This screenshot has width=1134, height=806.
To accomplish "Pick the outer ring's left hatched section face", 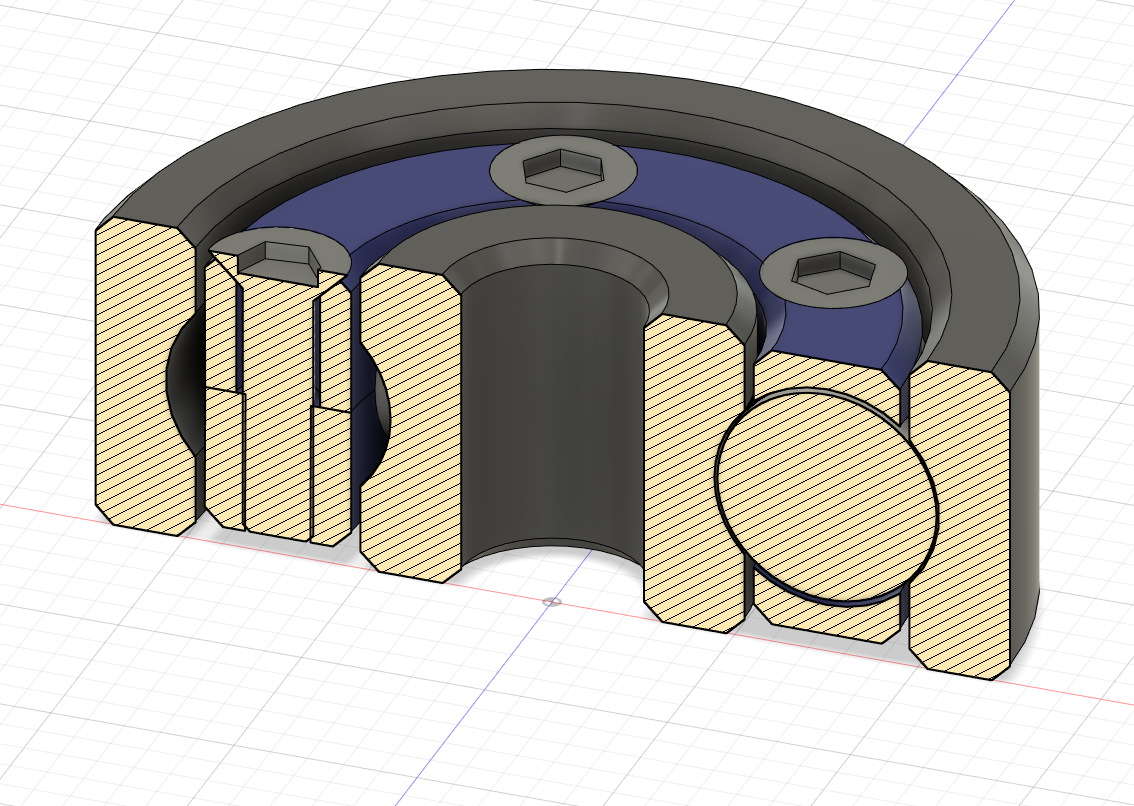I will pos(145,376).
